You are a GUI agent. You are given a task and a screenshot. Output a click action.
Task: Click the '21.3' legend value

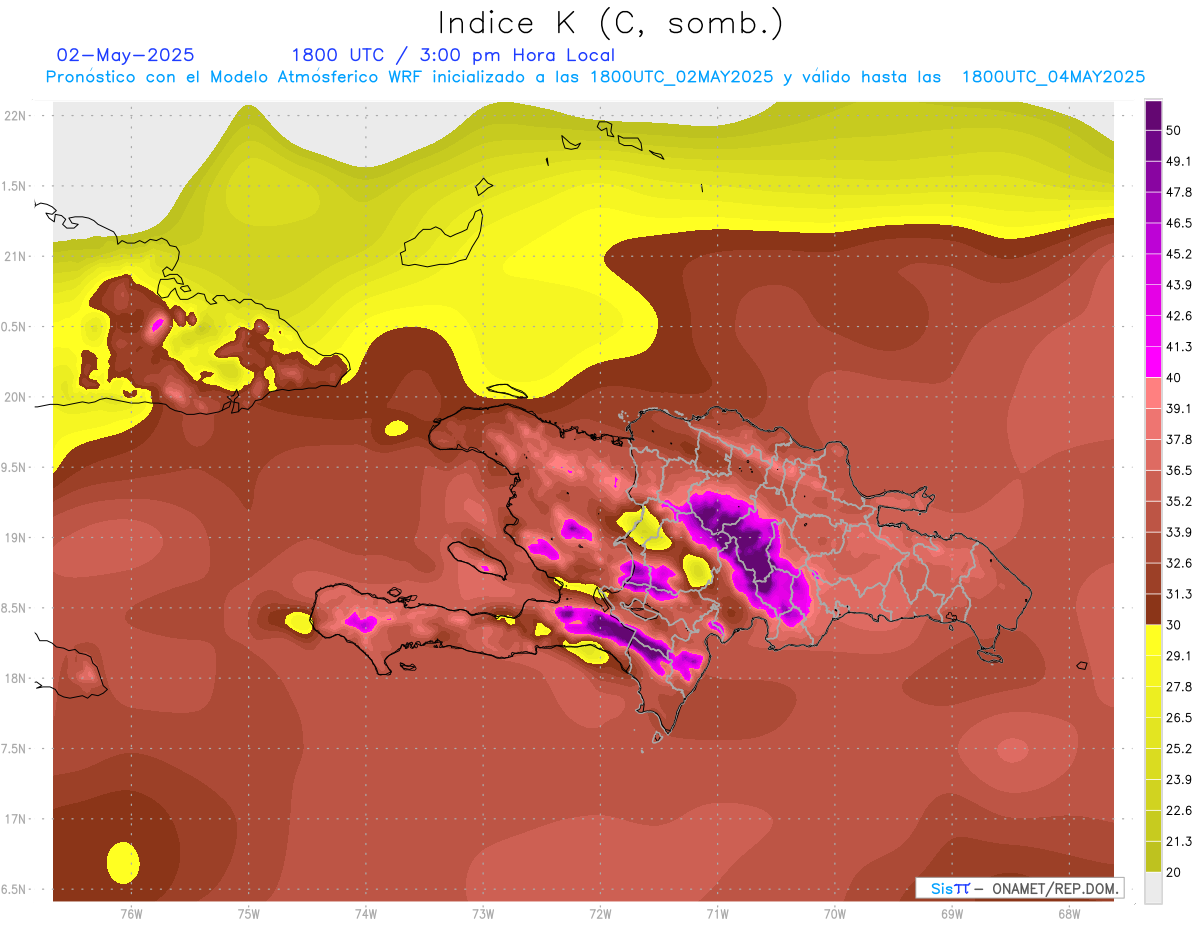click(x=1179, y=841)
